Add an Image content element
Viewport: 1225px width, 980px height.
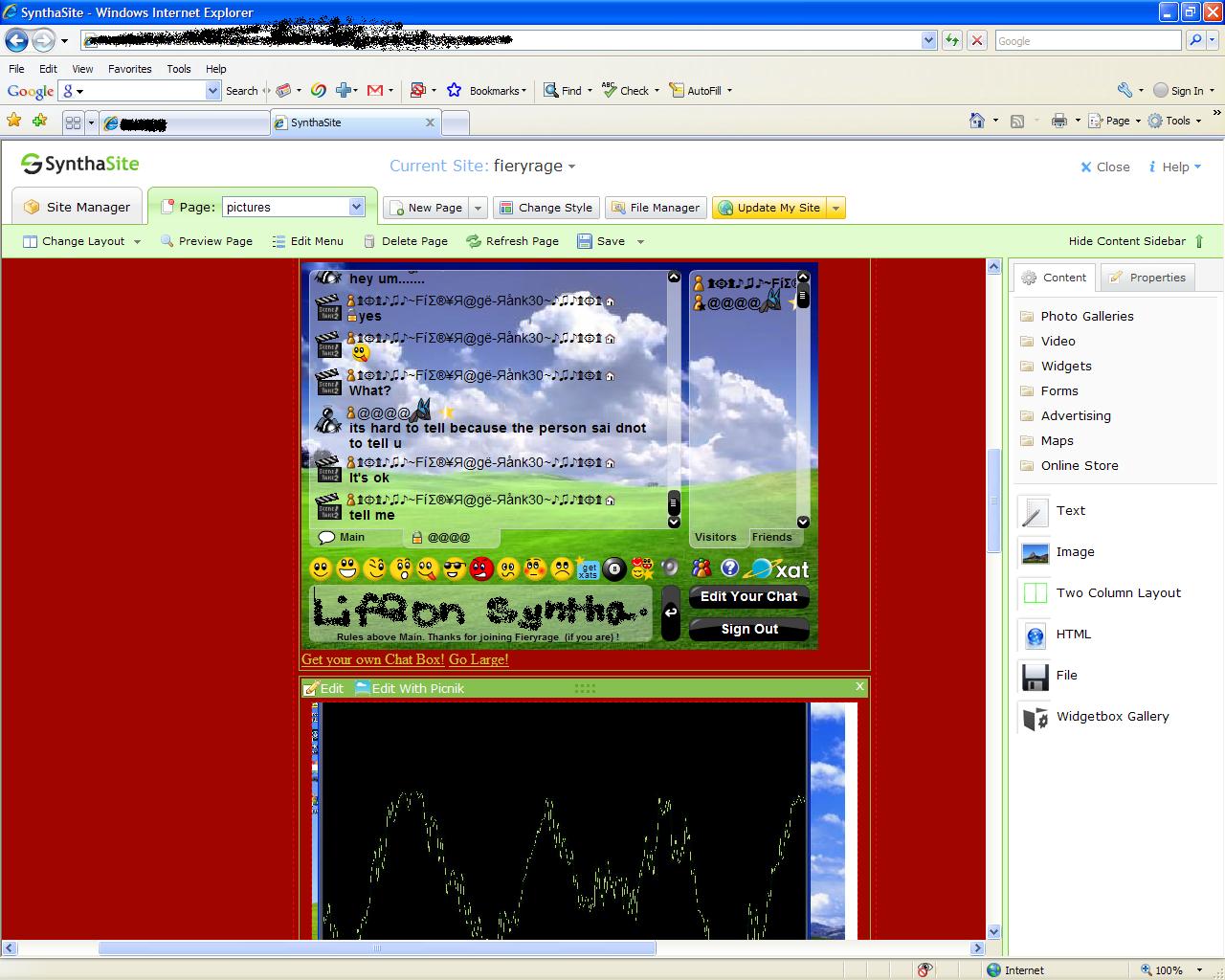click(1036, 553)
